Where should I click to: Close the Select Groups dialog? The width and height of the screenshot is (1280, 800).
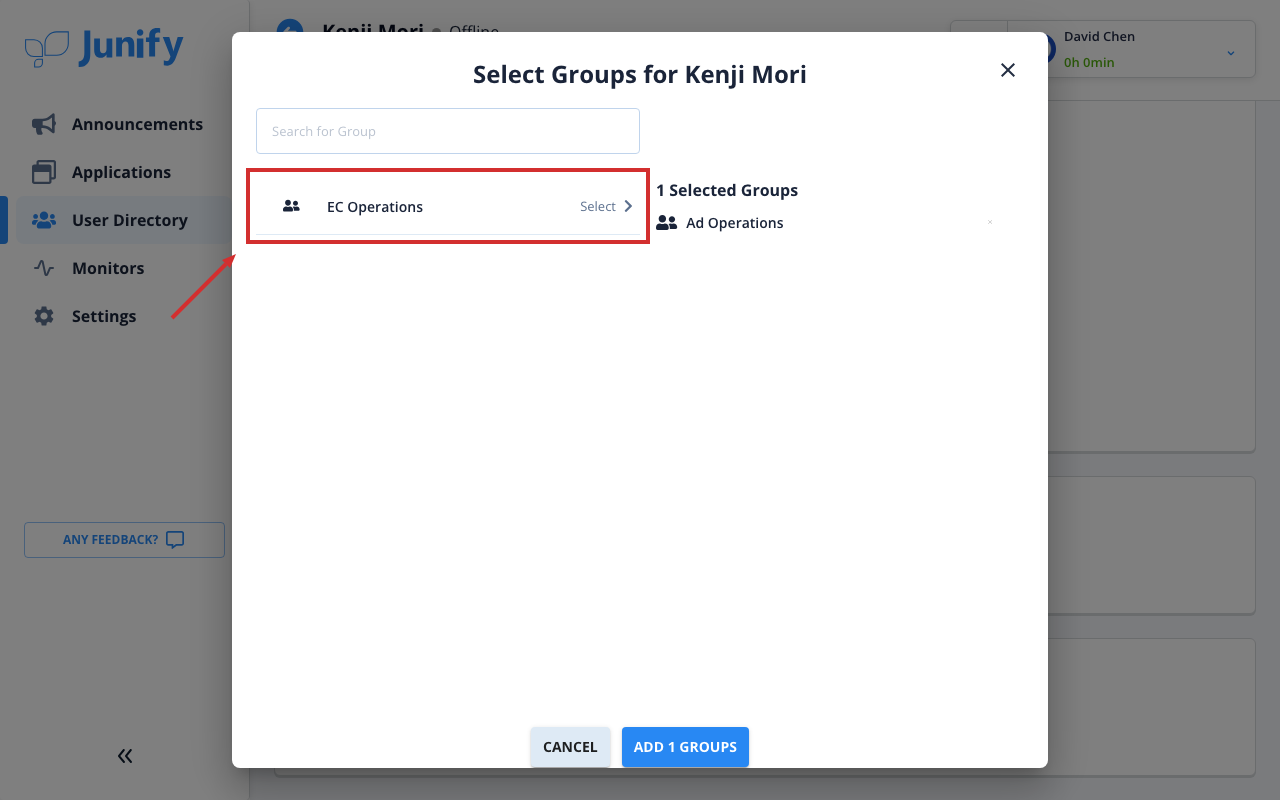click(1008, 70)
